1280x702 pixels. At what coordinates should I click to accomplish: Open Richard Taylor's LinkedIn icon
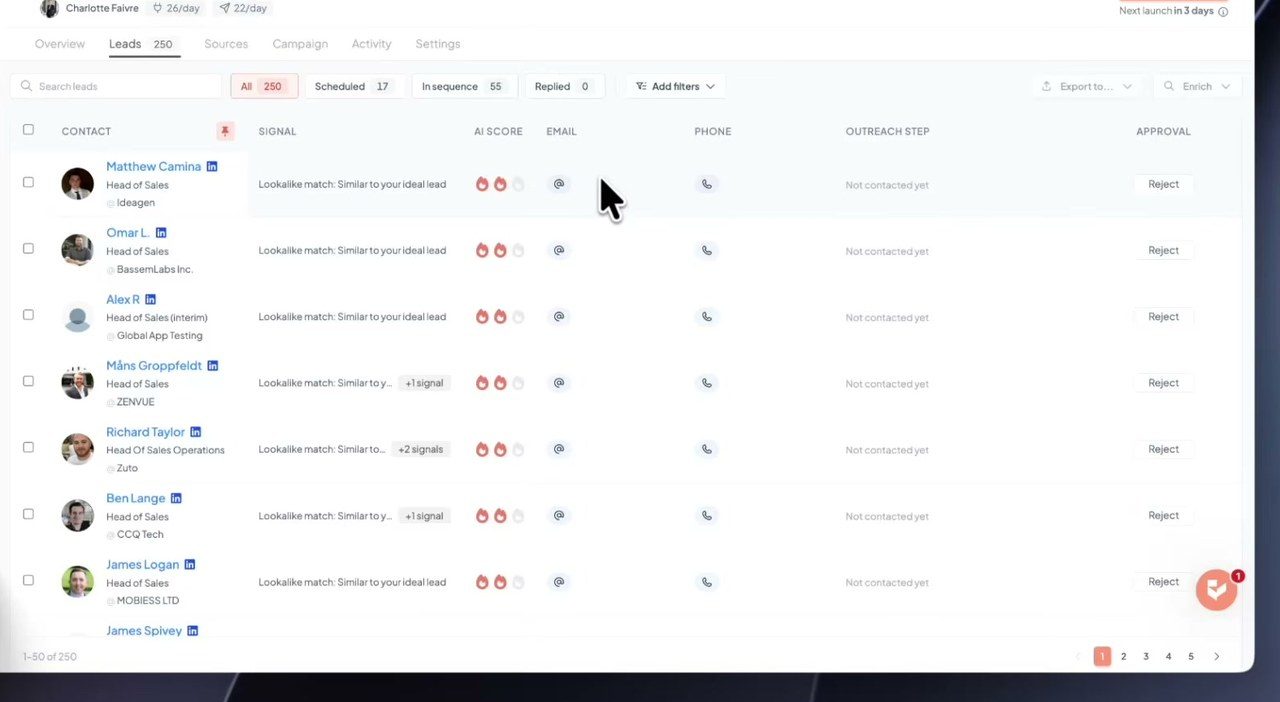(195, 432)
